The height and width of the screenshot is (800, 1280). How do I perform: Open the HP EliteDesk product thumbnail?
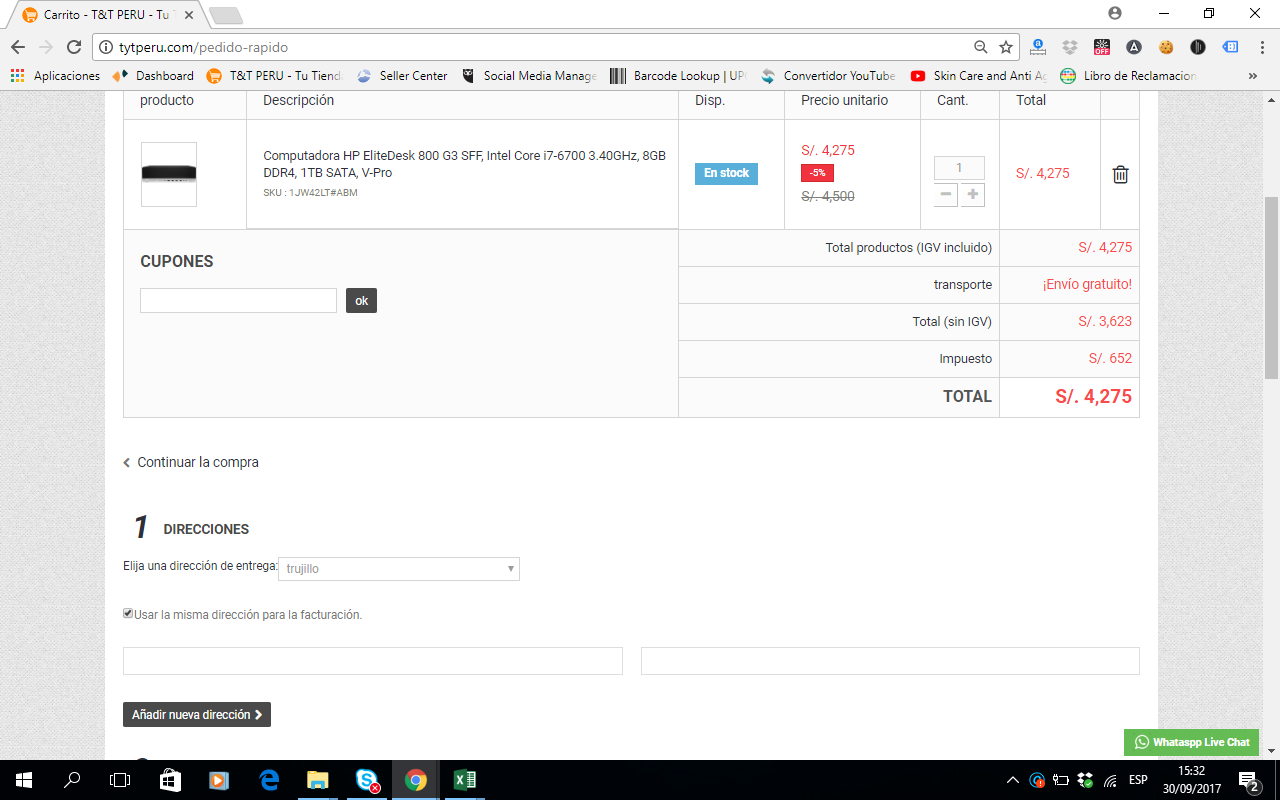pyautogui.click(x=169, y=174)
